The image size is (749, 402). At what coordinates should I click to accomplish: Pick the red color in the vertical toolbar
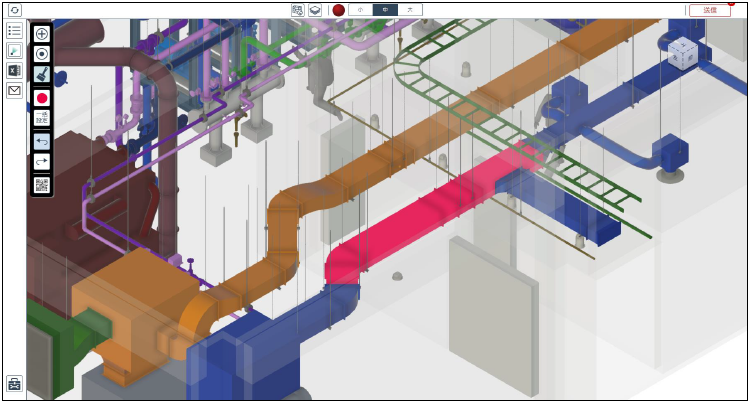coord(42,98)
